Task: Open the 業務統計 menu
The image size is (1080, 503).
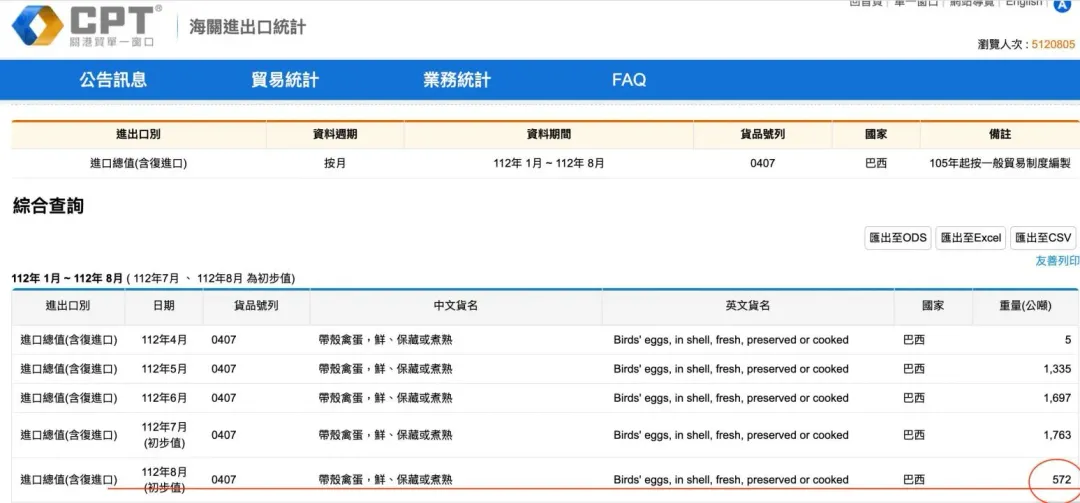Action: 457,80
